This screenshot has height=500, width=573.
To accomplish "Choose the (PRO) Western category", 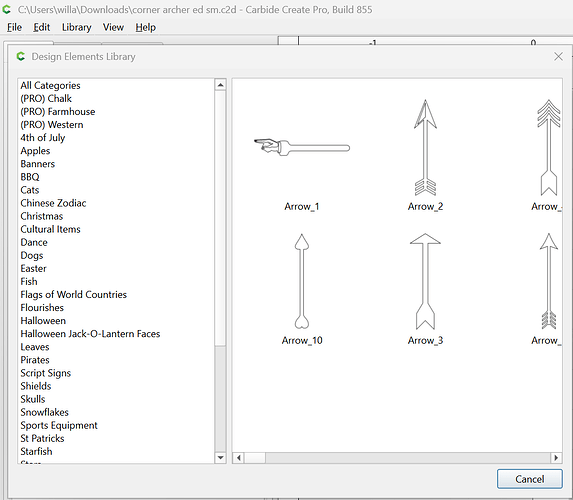I will [x=52, y=125].
